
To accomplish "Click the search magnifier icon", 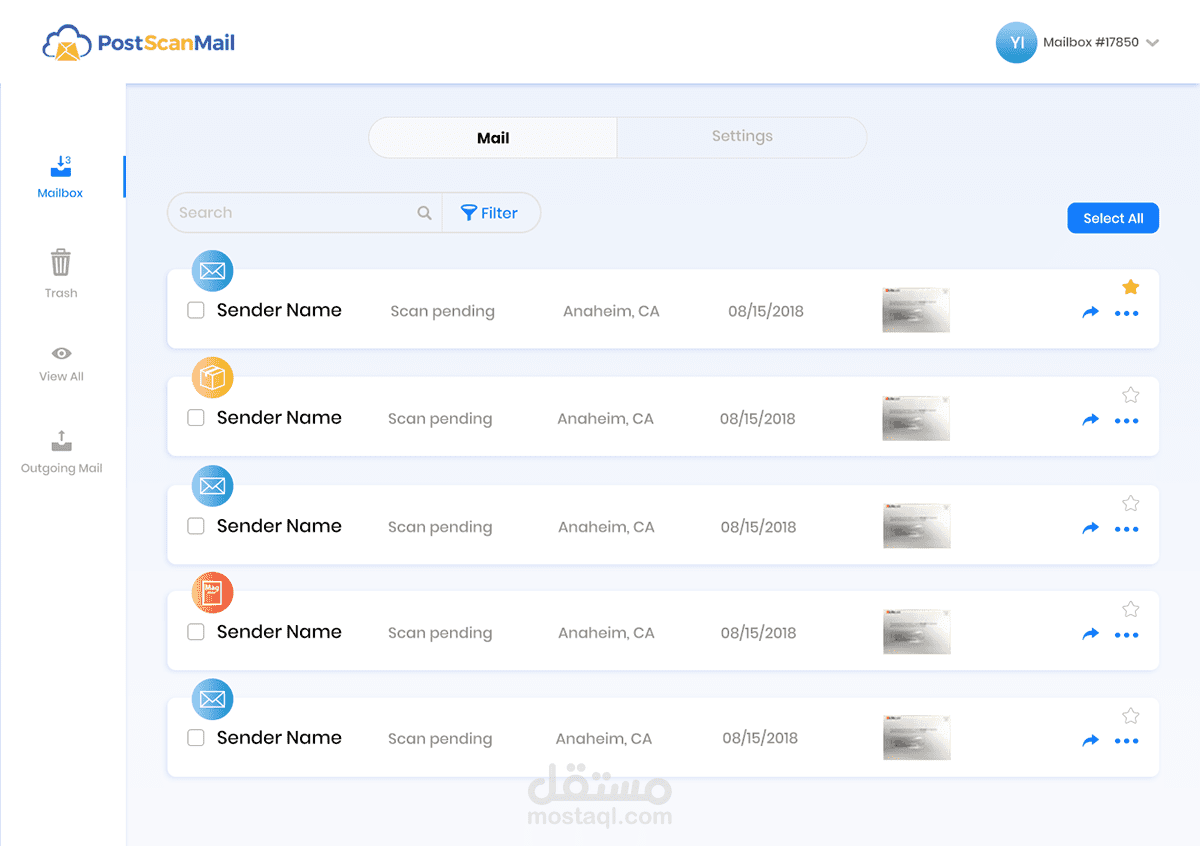I will pos(424,213).
